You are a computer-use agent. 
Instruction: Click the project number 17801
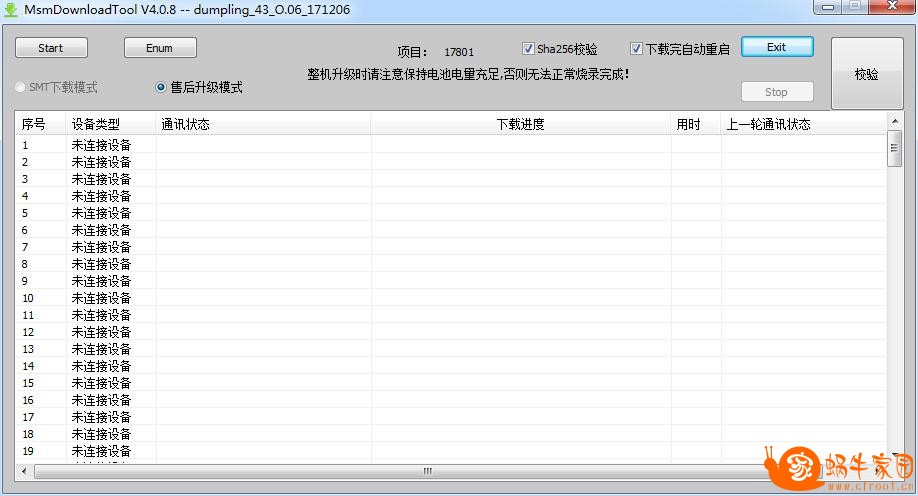pyautogui.click(x=459, y=52)
